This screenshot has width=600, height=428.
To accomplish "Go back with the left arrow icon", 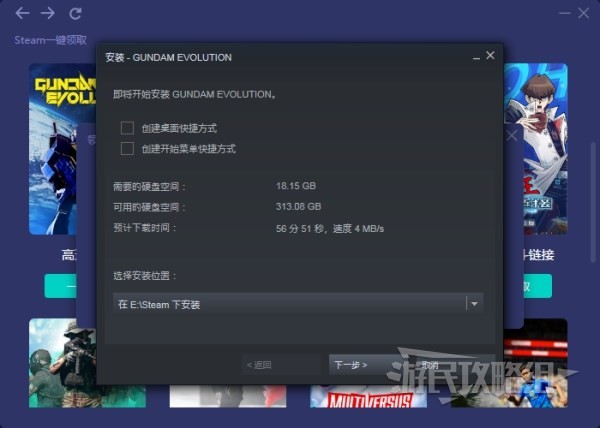I will [22, 13].
